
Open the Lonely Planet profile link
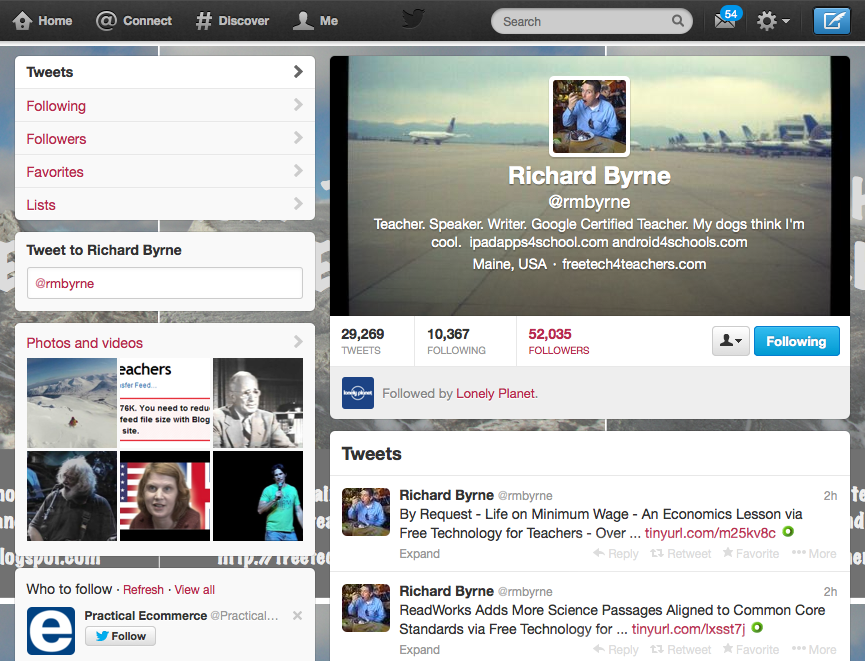click(495, 393)
